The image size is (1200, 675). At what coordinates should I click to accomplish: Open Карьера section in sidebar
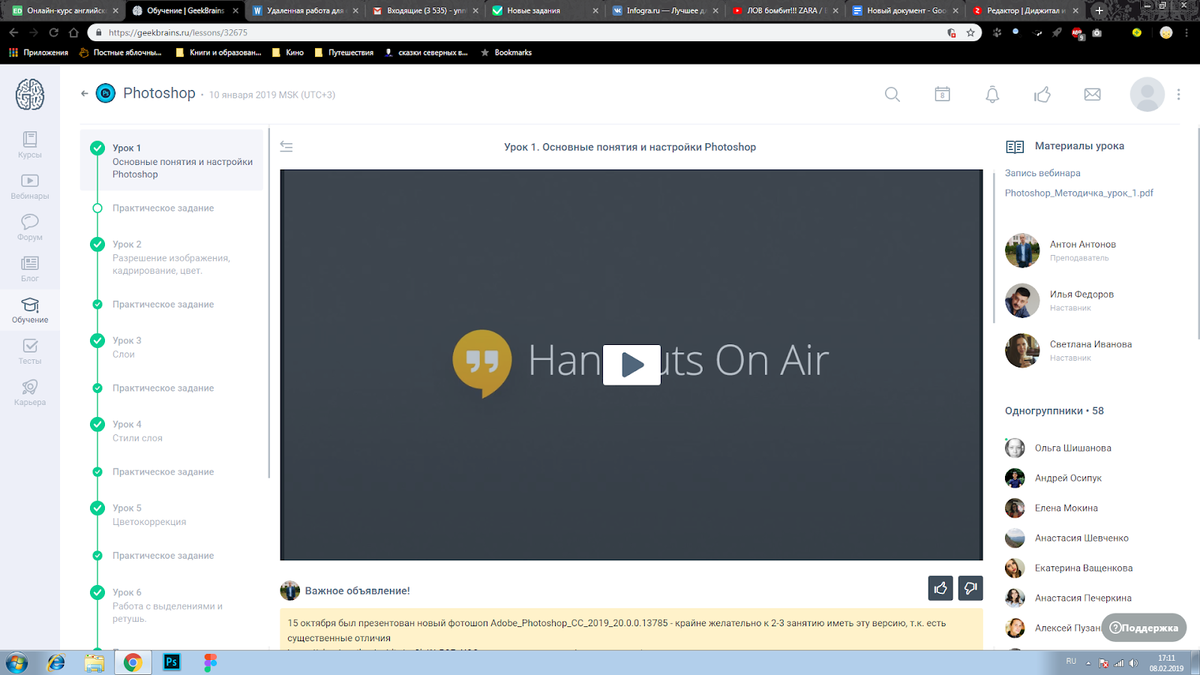(x=30, y=393)
